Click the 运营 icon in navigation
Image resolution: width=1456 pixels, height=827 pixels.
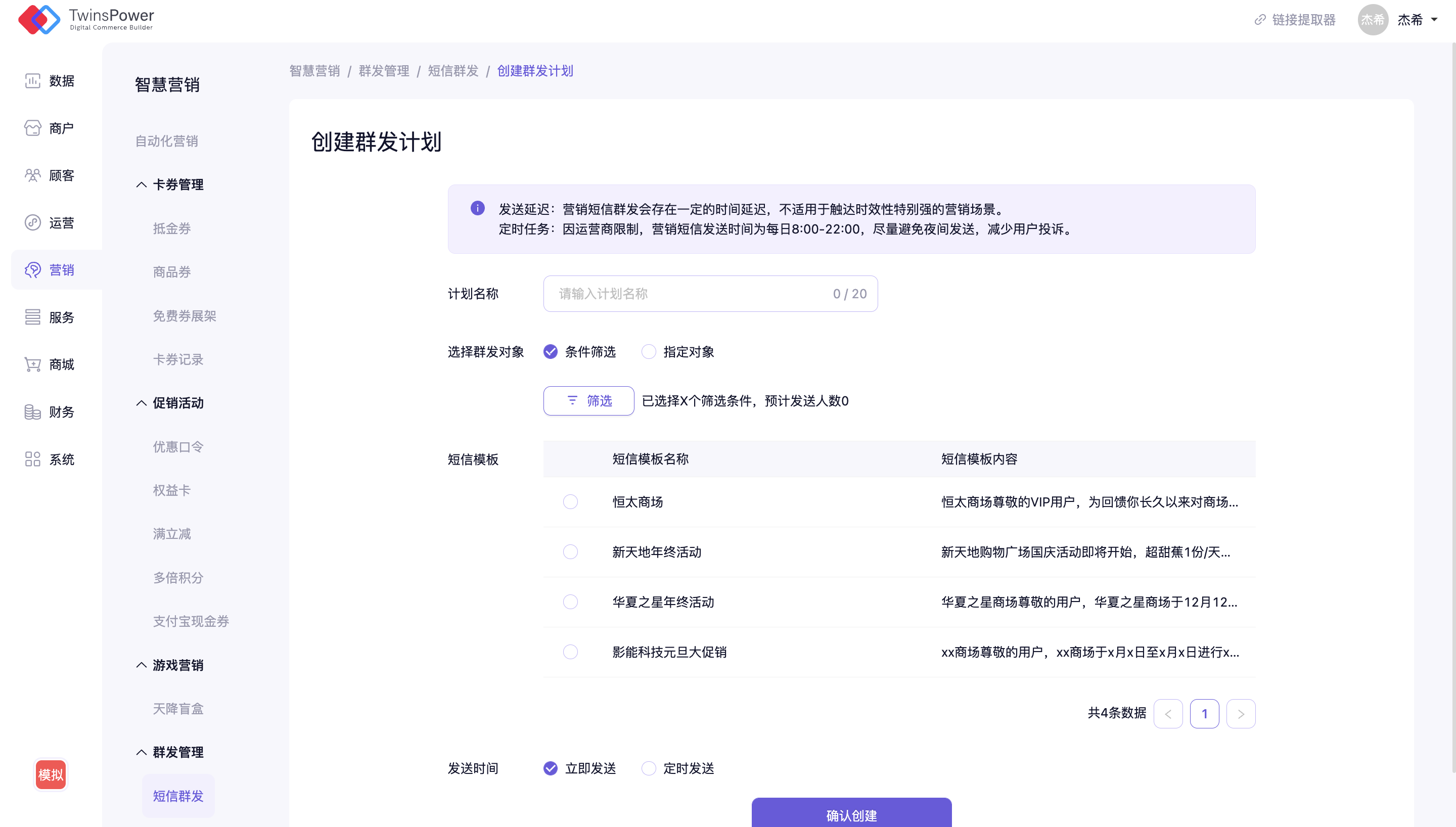click(x=32, y=222)
